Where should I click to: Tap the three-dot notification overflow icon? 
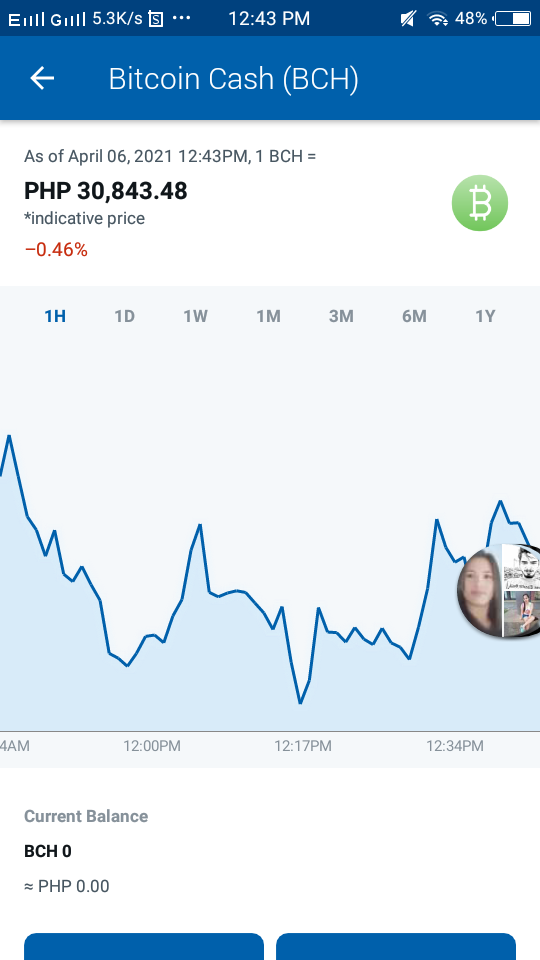tap(181, 18)
